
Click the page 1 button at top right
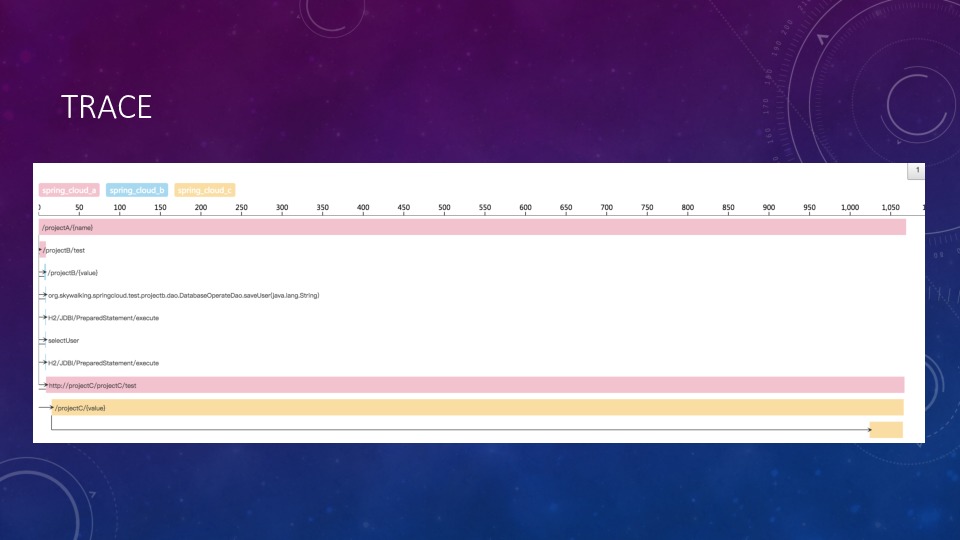click(x=917, y=171)
